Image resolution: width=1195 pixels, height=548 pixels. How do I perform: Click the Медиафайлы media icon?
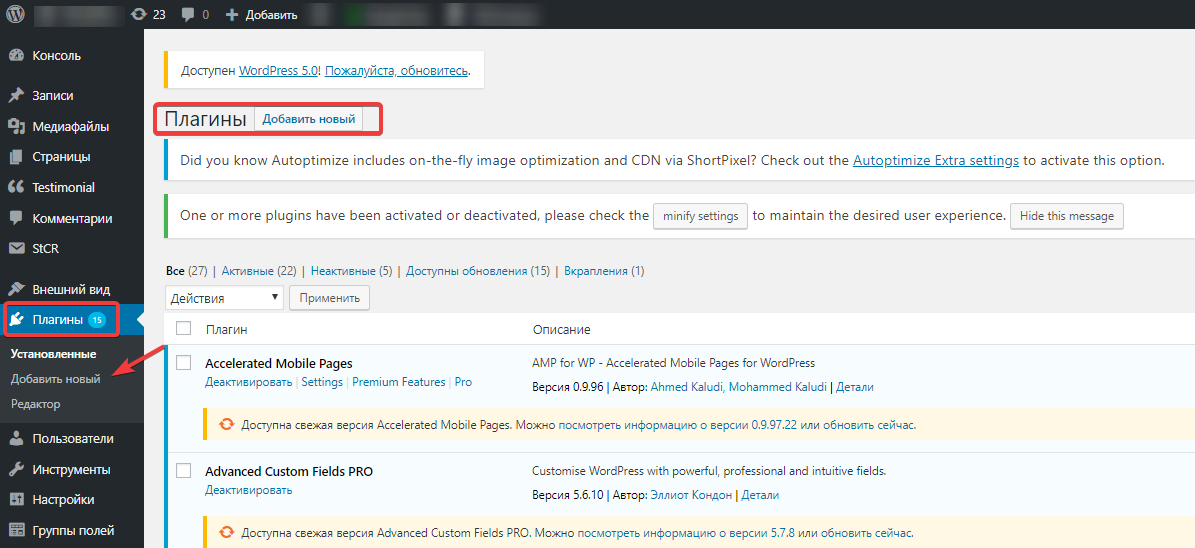16,127
